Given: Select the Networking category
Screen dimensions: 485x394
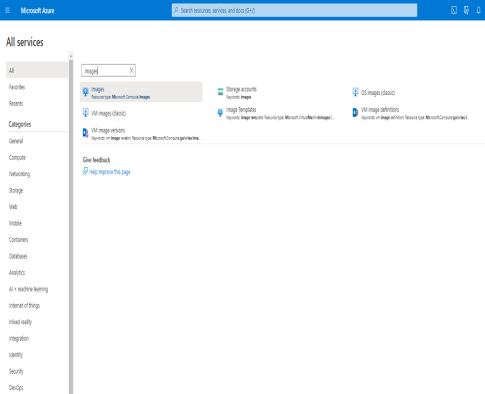Looking at the screenshot, I should (19, 174).
